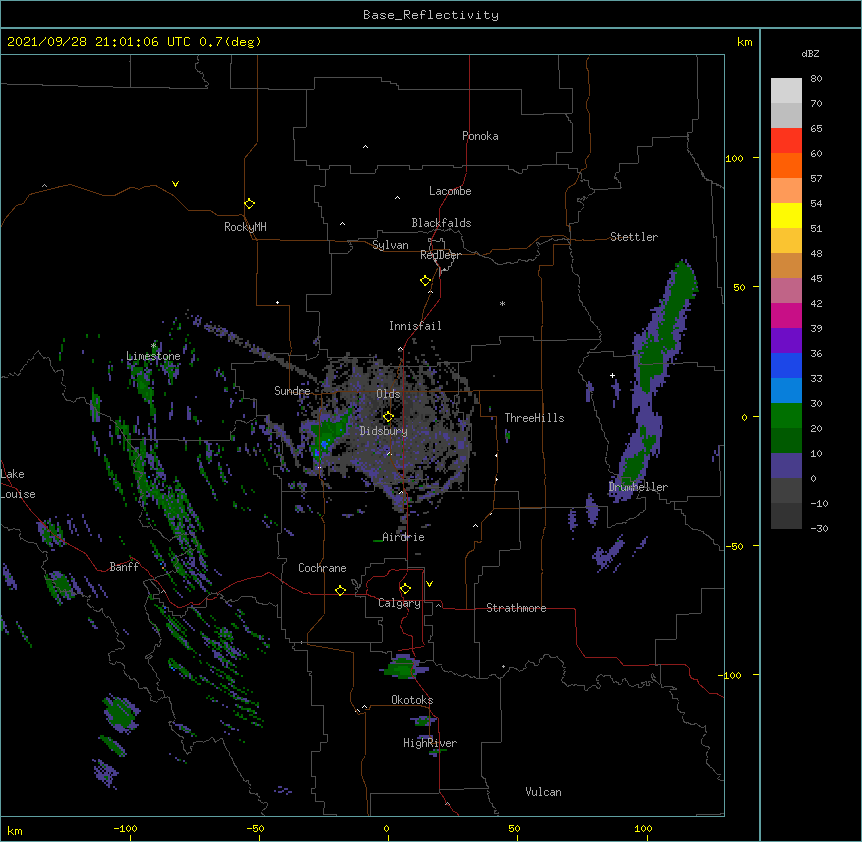
Task: Click the Banff label
Action: (124, 567)
